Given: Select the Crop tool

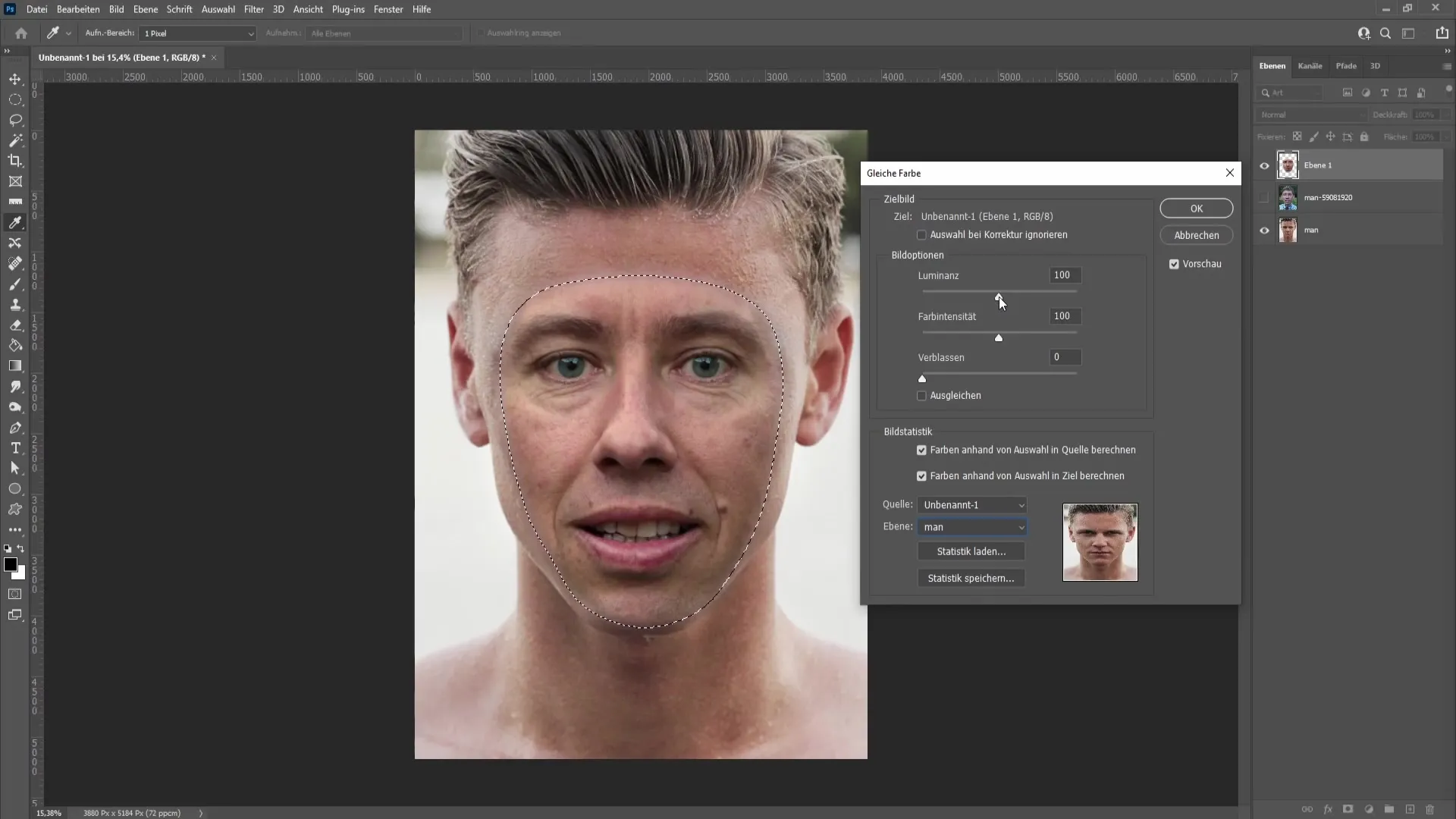Looking at the screenshot, I should click(15, 161).
